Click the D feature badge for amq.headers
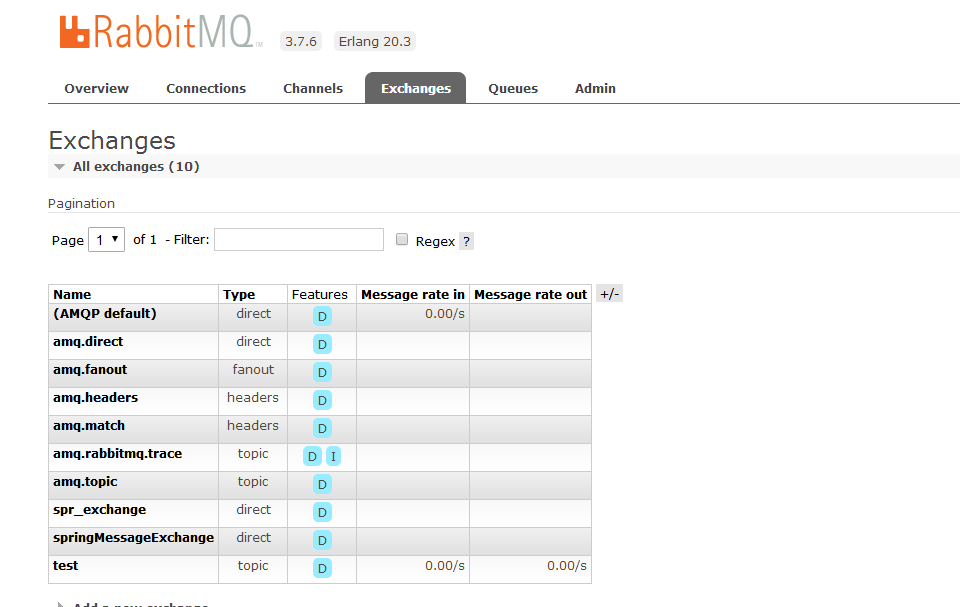Image resolution: width=960 pixels, height=607 pixels. [322, 401]
